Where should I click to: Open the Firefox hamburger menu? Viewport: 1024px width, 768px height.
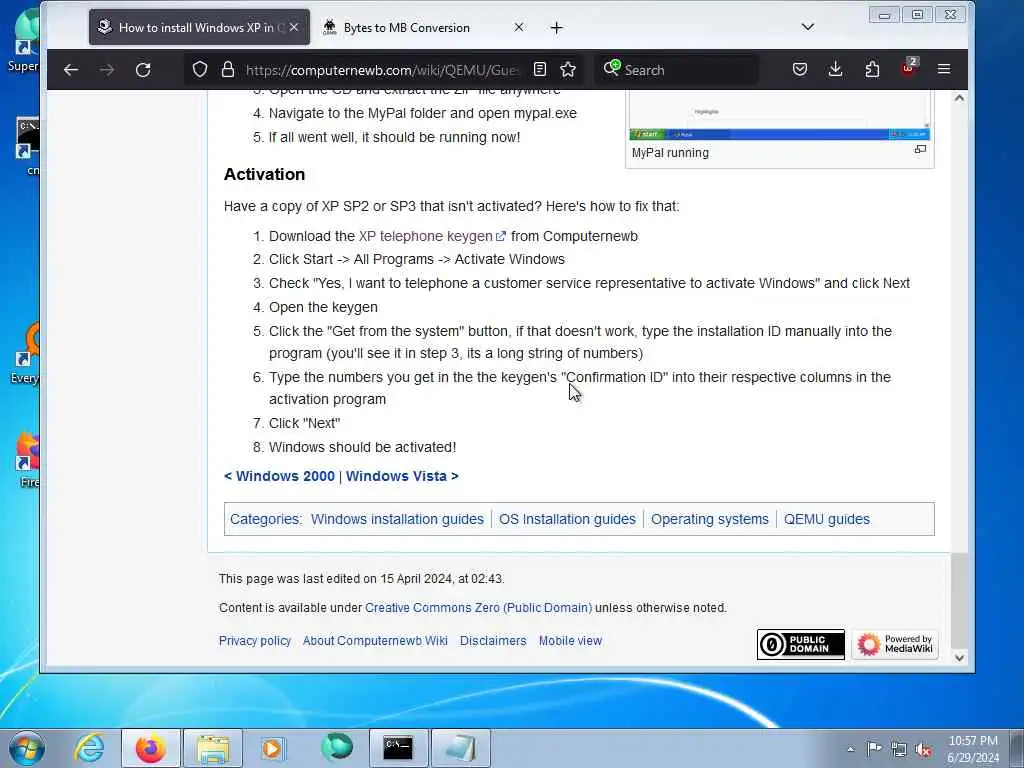click(x=944, y=69)
